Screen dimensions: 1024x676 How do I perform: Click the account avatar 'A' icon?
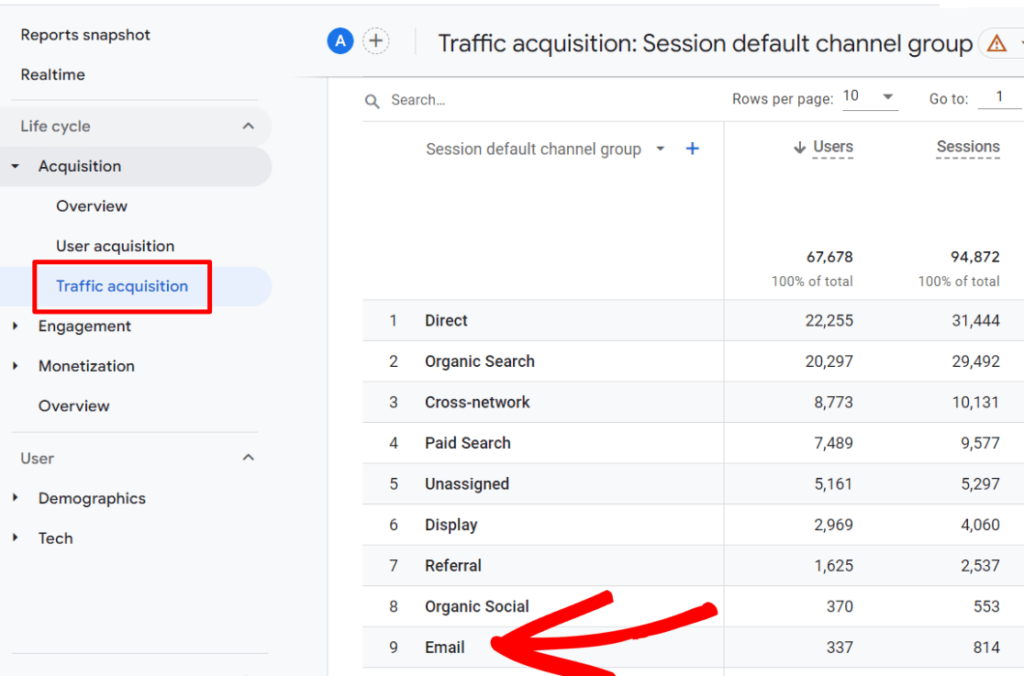[340, 40]
